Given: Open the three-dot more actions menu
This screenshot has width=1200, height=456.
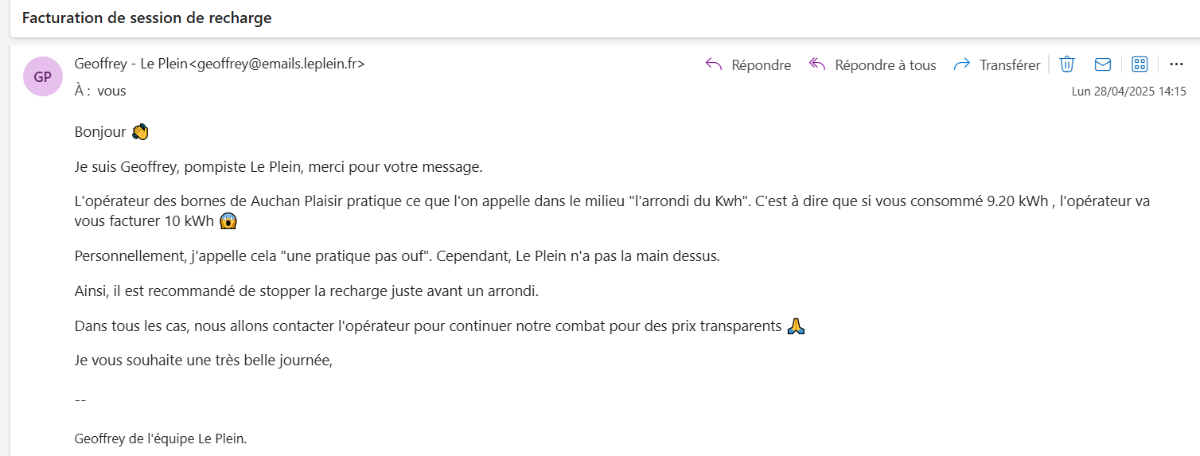Looking at the screenshot, I should (x=1176, y=64).
